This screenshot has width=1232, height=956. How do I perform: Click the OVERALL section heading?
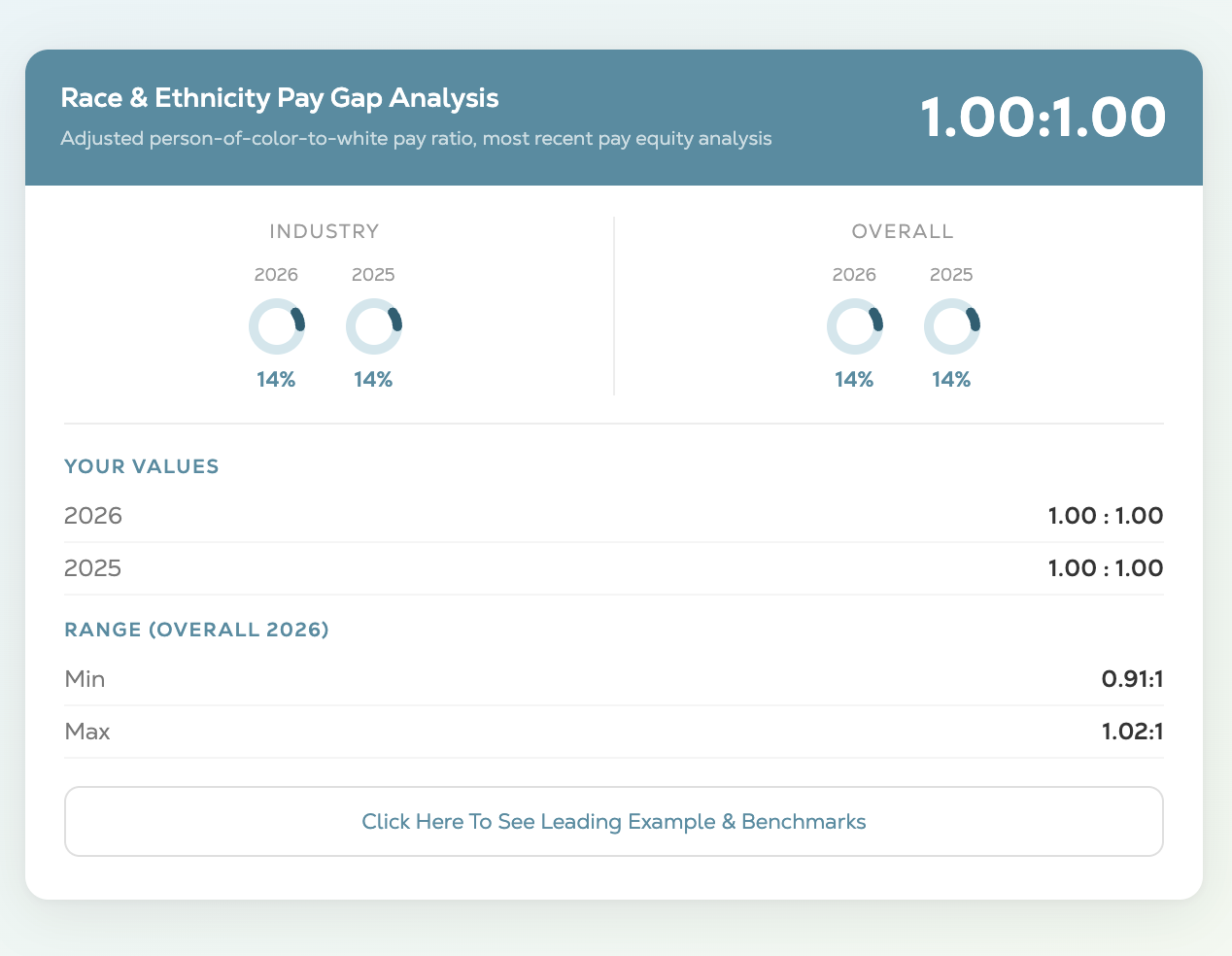point(903,231)
